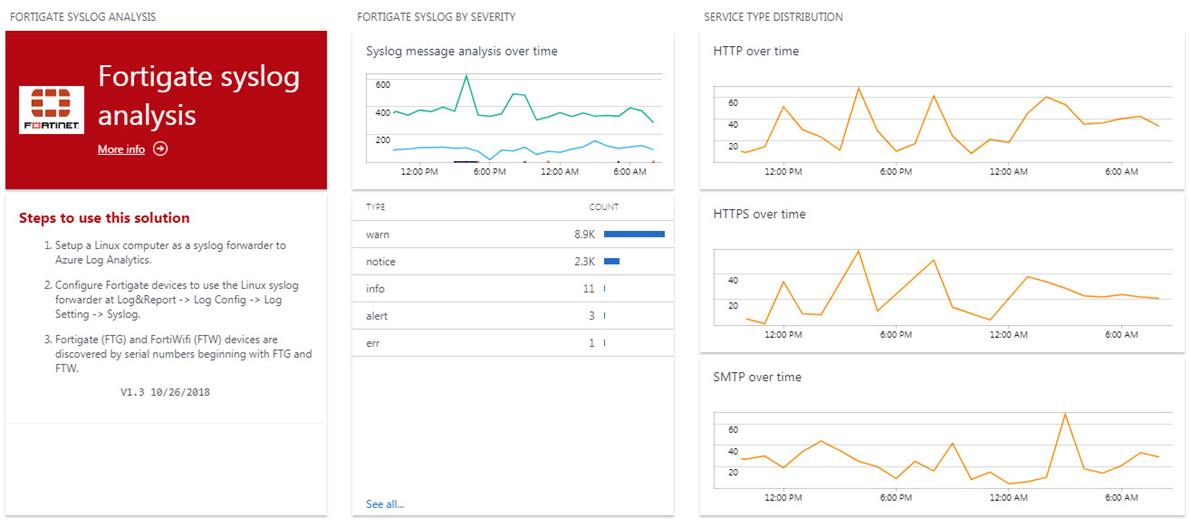
Task: Select the err severity row
Action: pyautogui.click(x=512, y=343)
